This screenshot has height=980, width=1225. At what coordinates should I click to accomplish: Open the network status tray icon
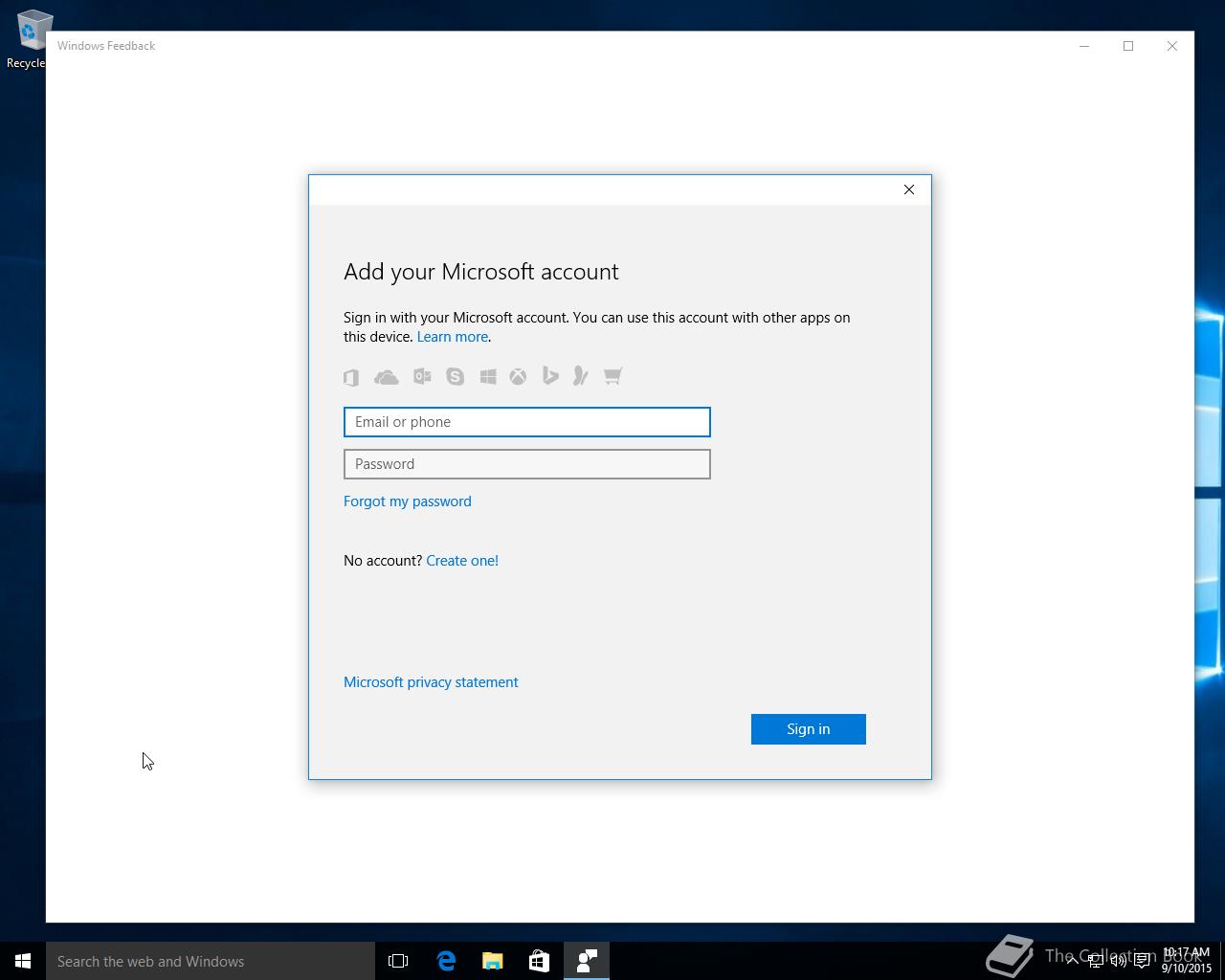point(1096,961)
